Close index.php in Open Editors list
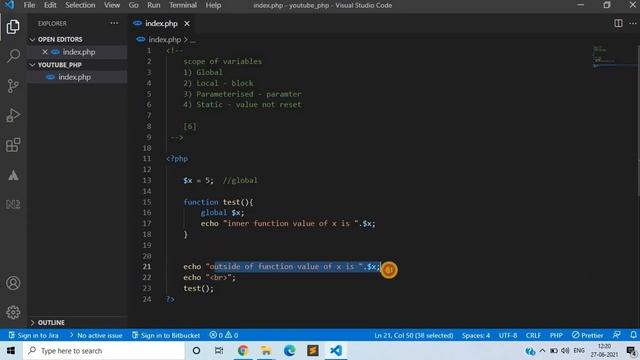This screenshot has height=360, width=640. coord(45,52)
